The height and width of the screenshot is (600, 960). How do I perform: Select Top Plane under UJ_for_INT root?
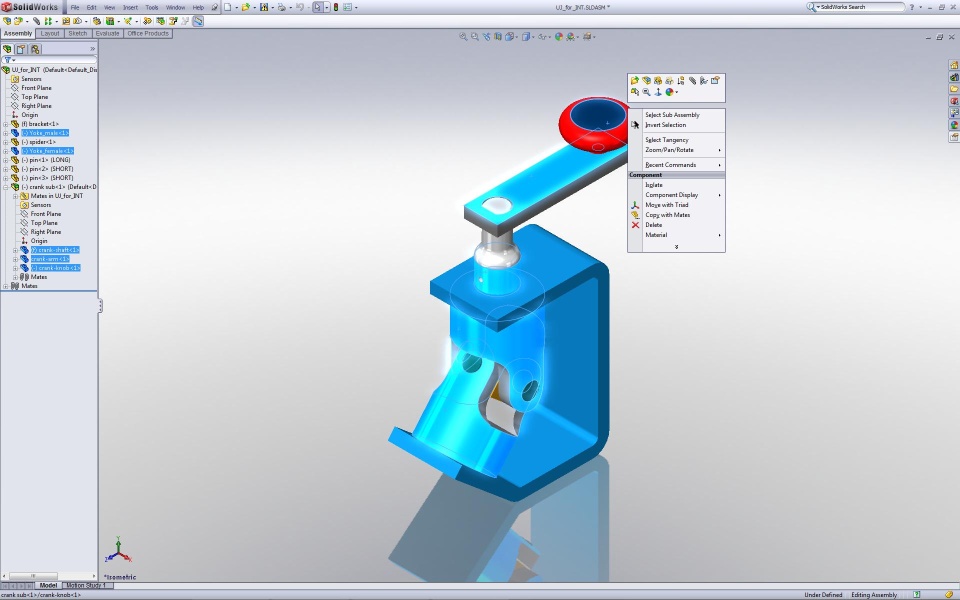click(x=34, y=97)
